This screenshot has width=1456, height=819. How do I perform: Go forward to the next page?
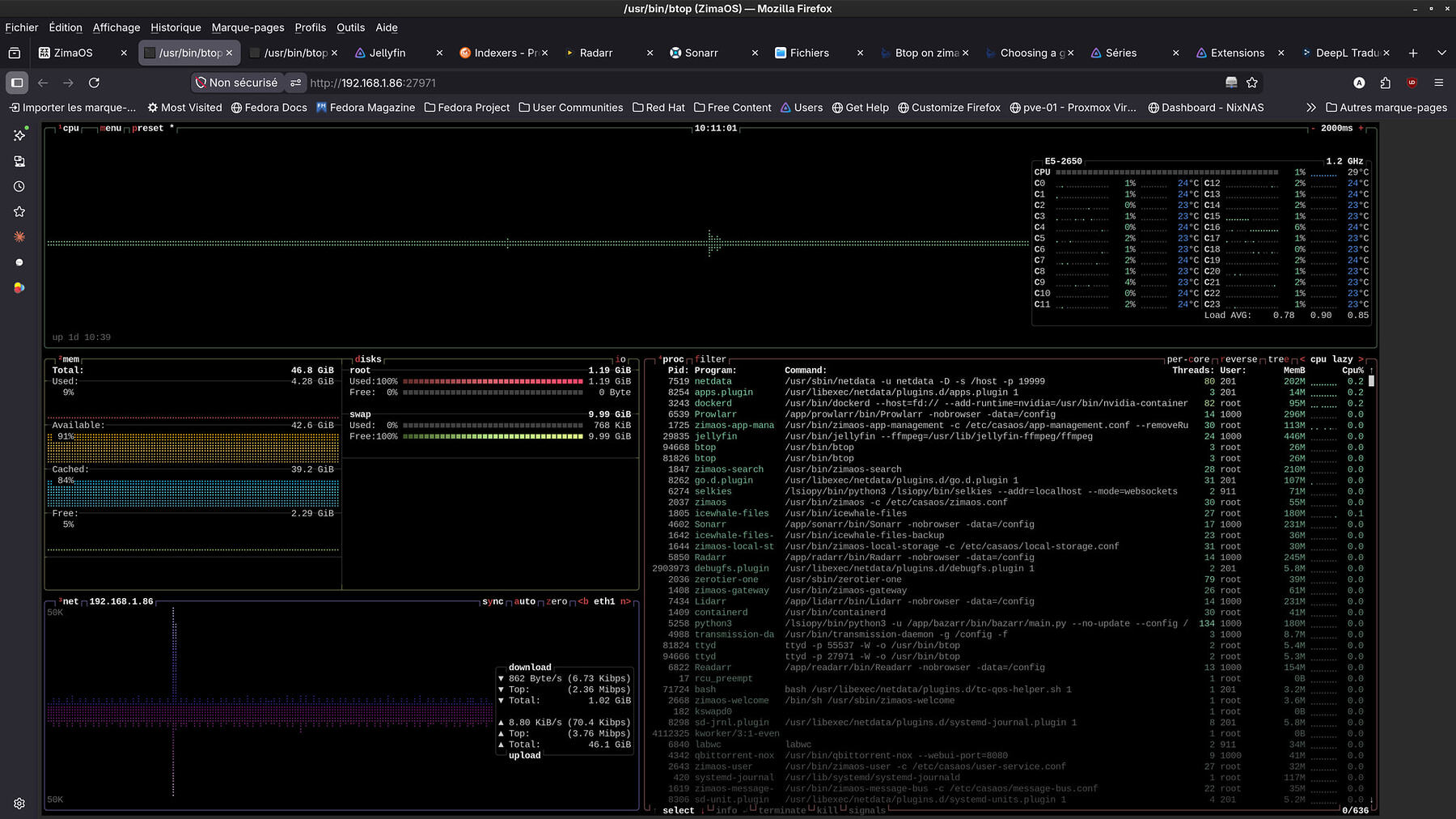pos(68,83)
